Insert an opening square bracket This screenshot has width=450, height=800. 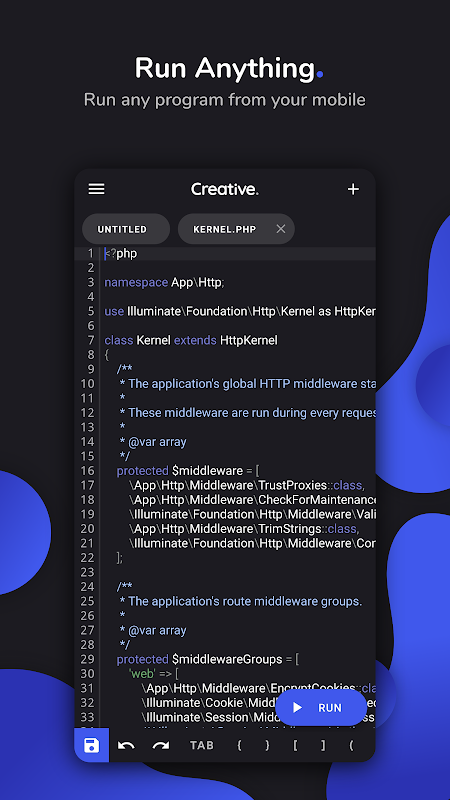[295, 745]
